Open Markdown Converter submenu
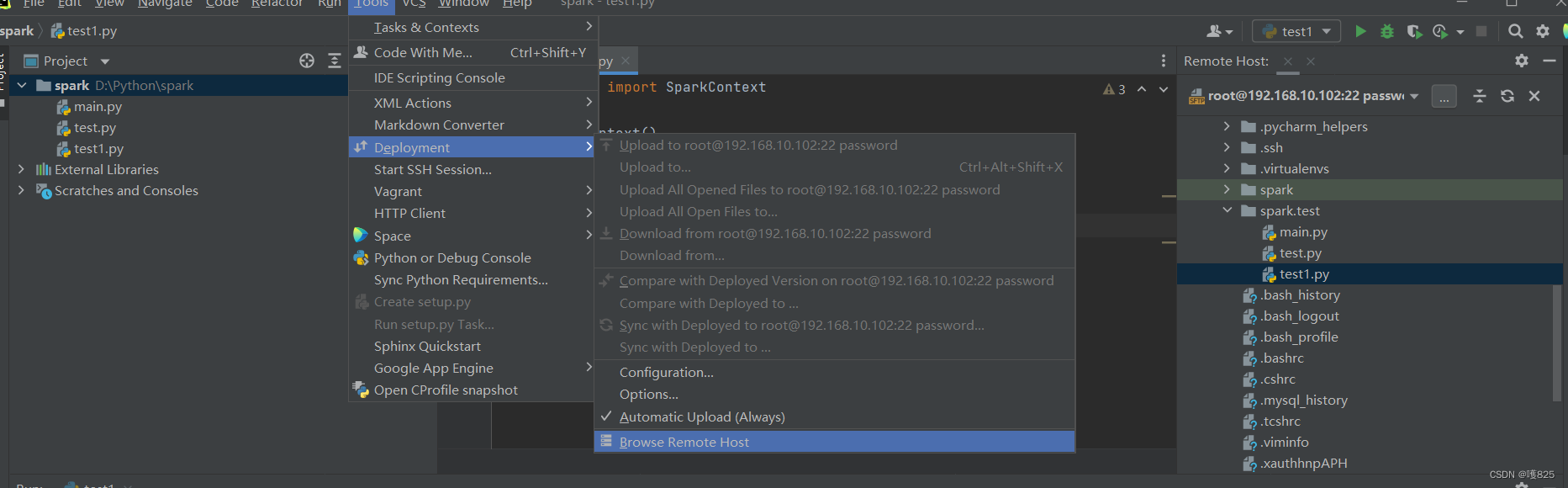The image size is (1568, 488). pyautogui.click(x=472, y=125)
